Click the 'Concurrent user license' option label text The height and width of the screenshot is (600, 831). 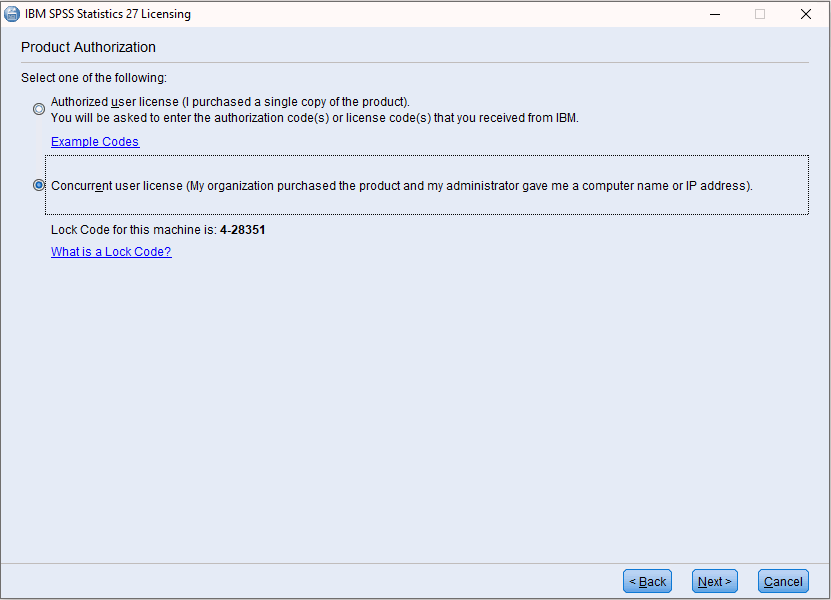[x=400, y=185]
